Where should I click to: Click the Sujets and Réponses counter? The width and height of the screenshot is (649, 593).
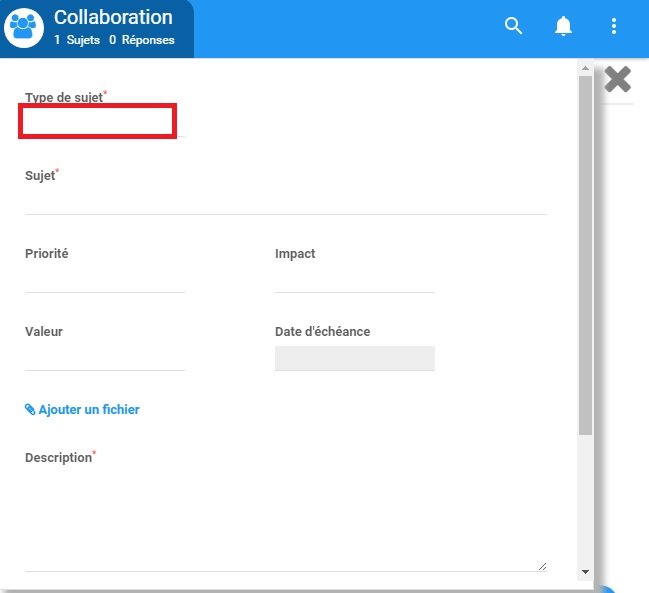(x=114, y=40)
